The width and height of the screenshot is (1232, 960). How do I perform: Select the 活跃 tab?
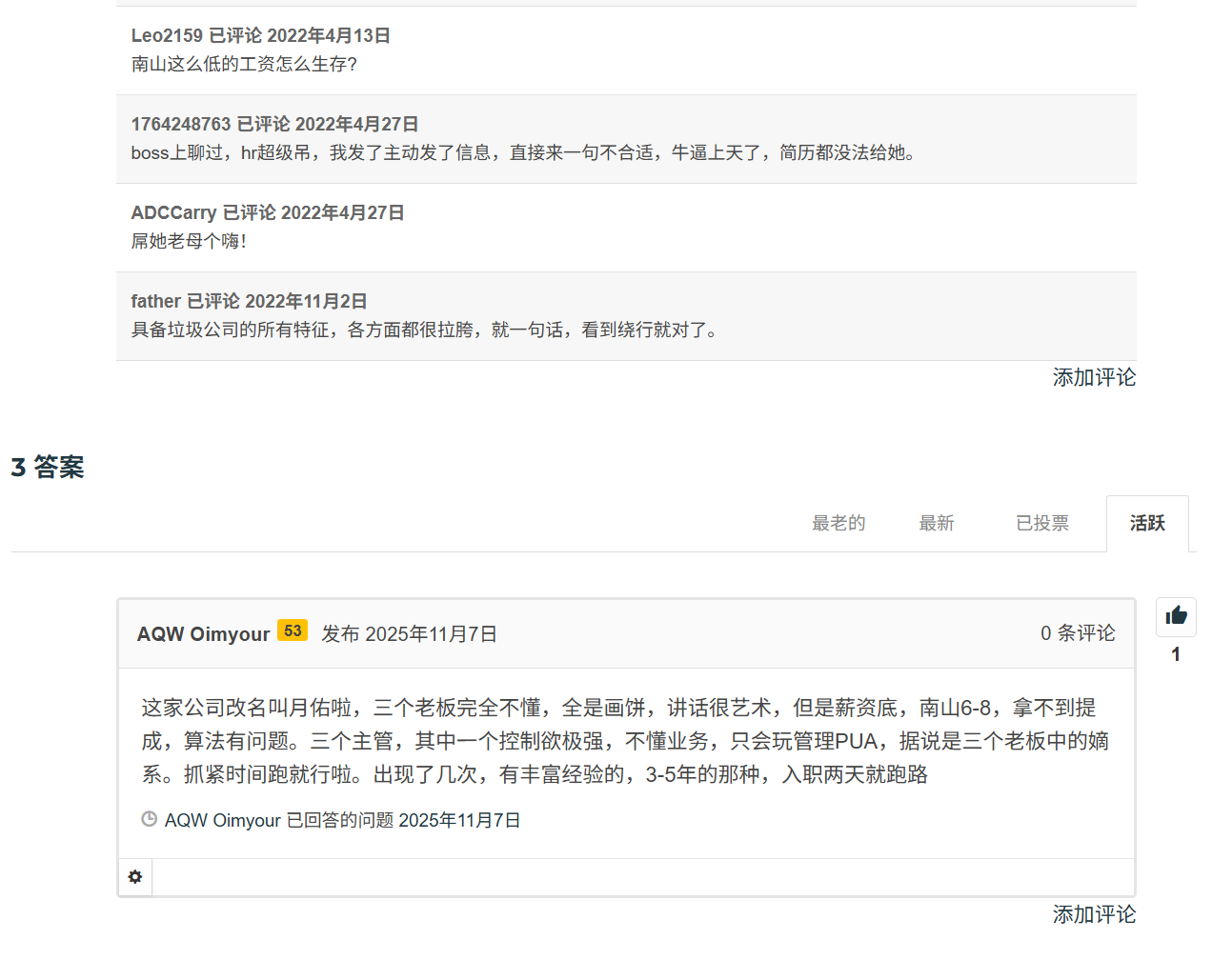[x=1147, y=523]
